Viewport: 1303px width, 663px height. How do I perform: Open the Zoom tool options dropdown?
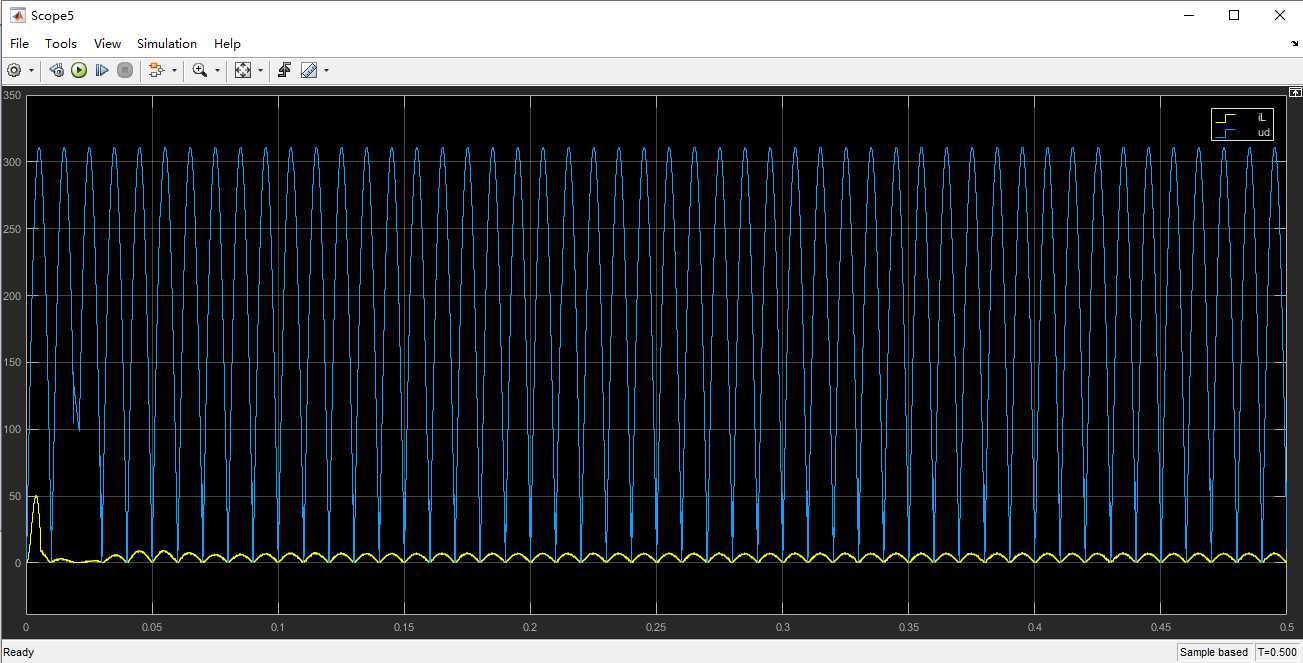(x=217, y=70)
